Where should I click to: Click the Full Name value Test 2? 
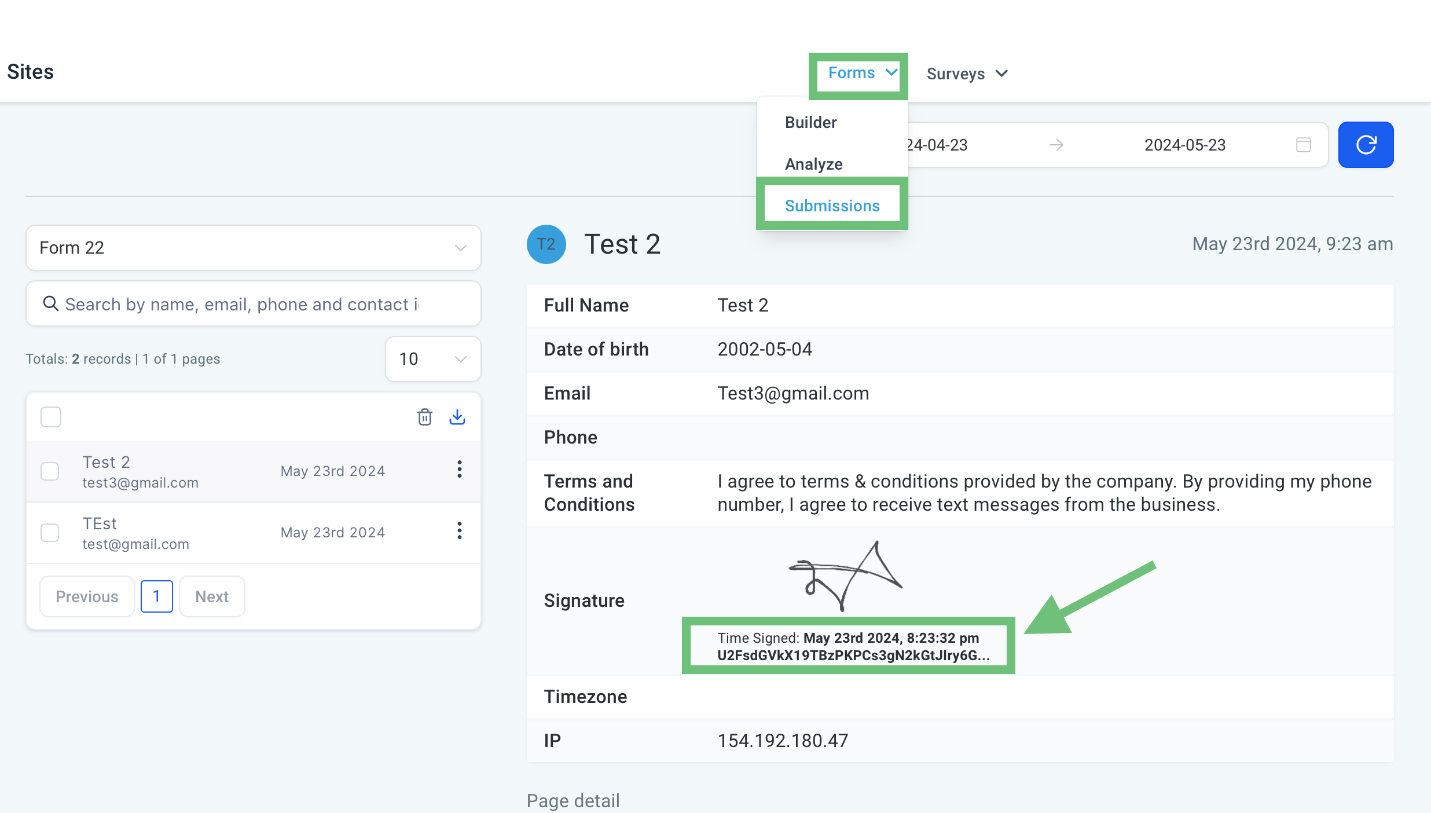tap(743, 305)
